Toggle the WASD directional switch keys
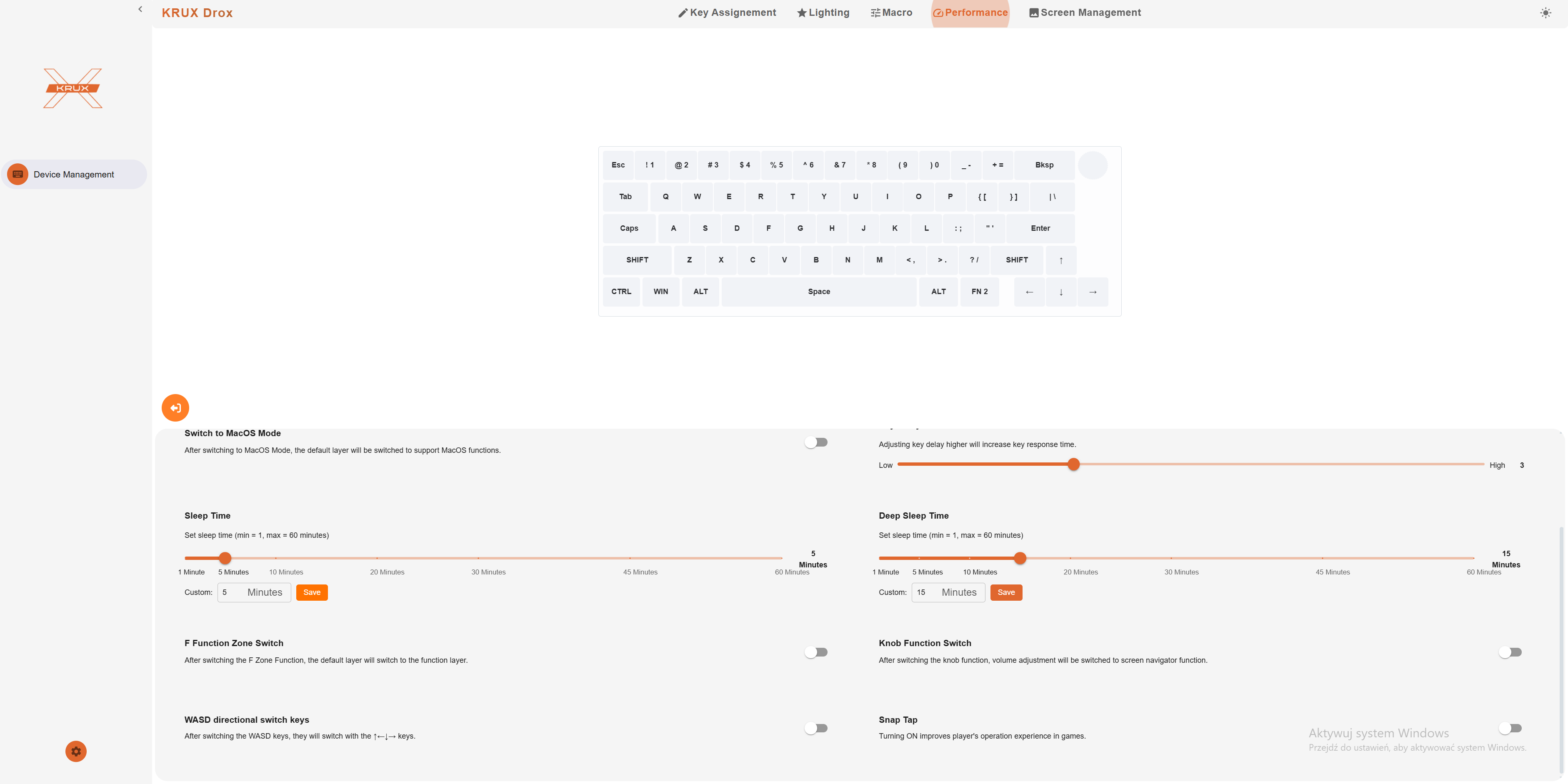The image size is (1568, 784). click(x=815, y=728)
